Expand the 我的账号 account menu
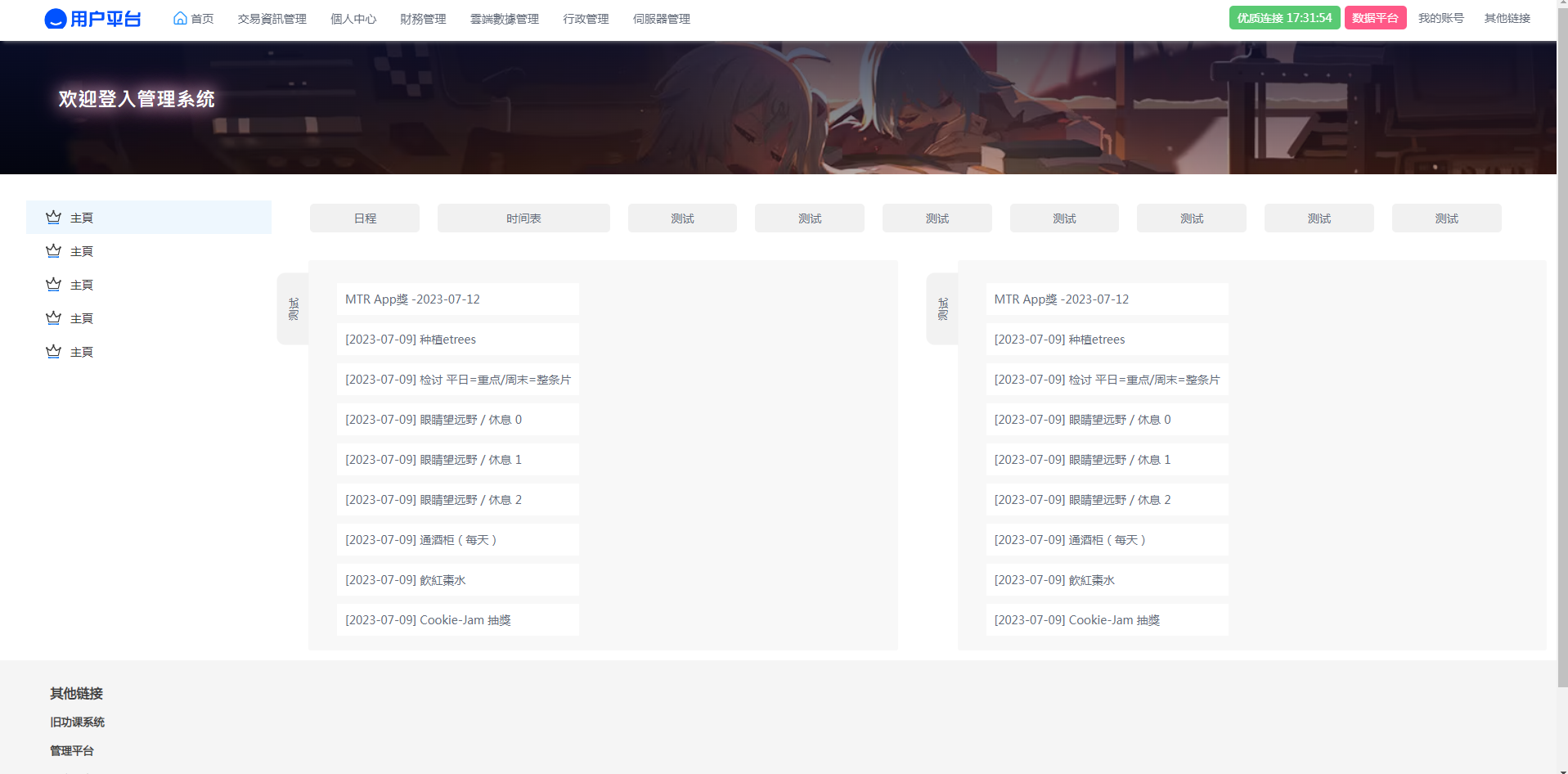 [x=1440, y=18]
